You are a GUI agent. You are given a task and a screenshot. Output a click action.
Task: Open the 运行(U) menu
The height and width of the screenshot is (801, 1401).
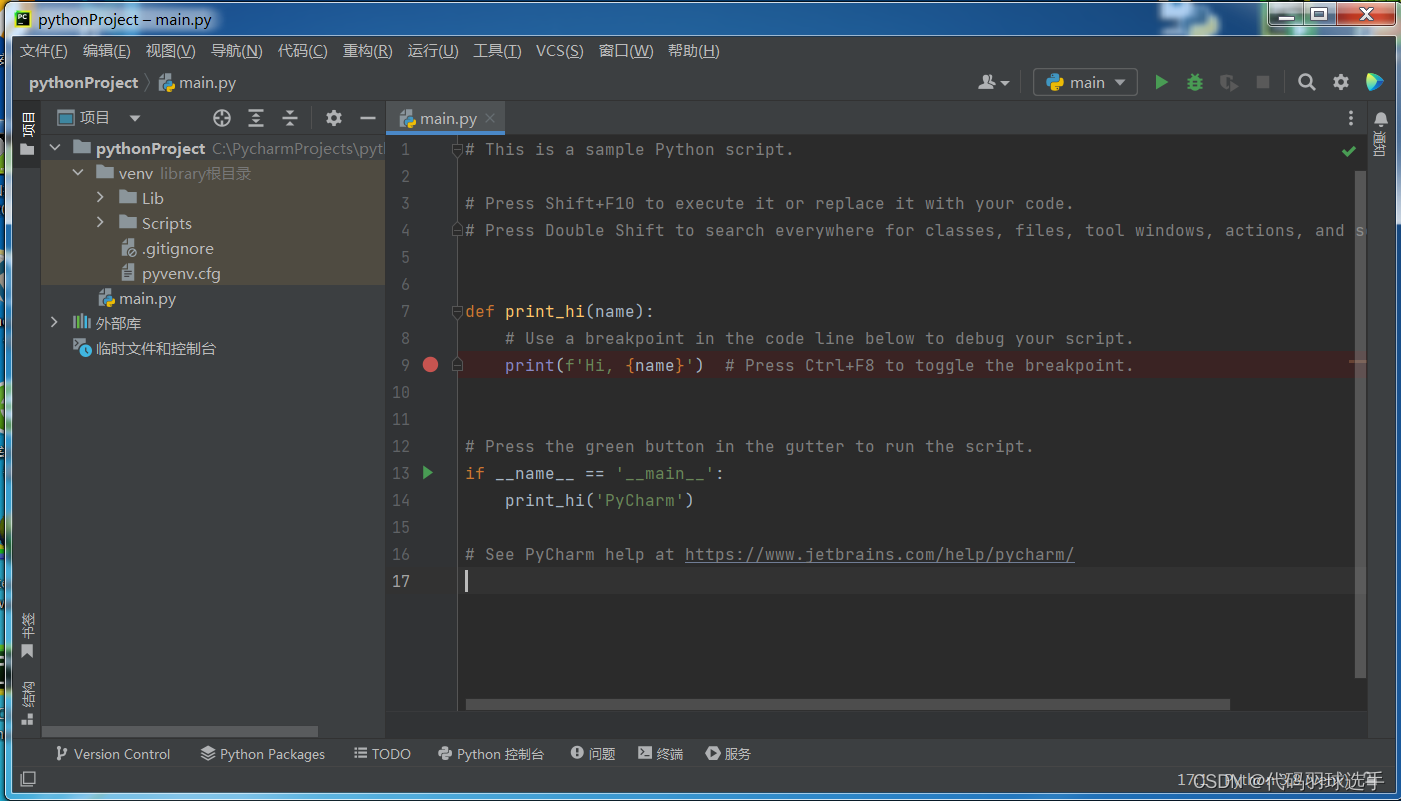click(433, 51)
